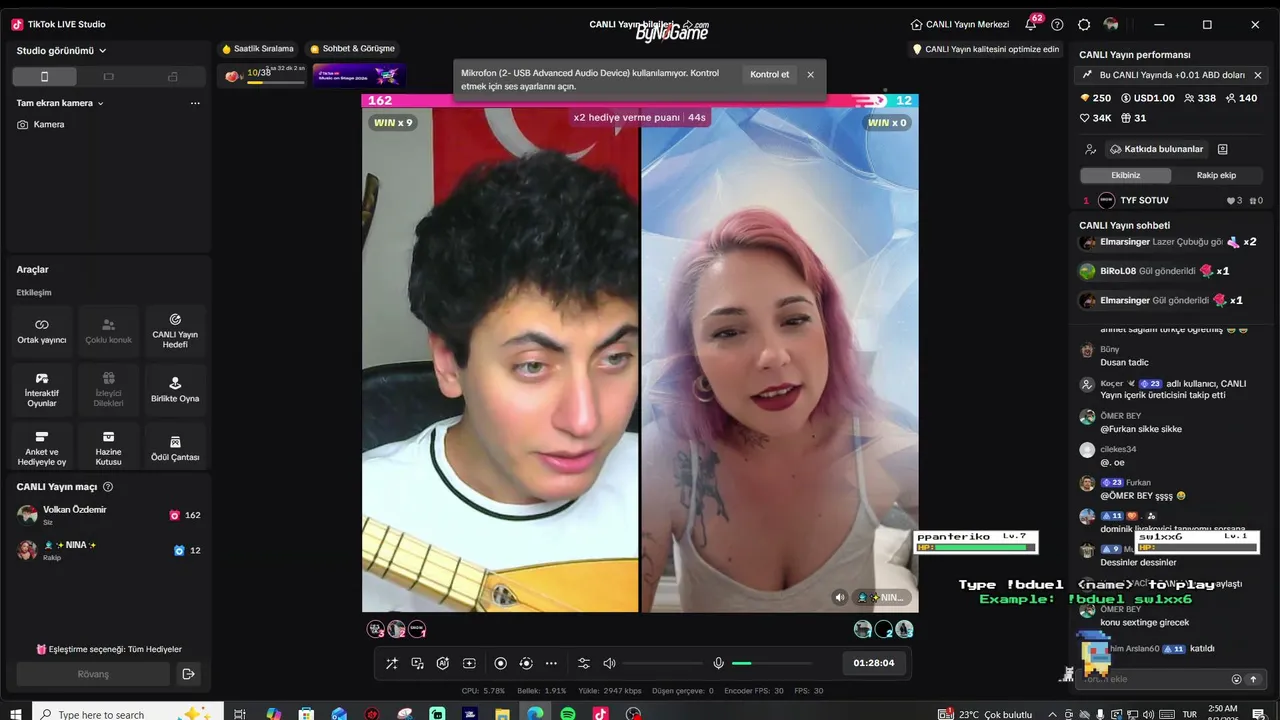Click the NINA rival match row

108,550
